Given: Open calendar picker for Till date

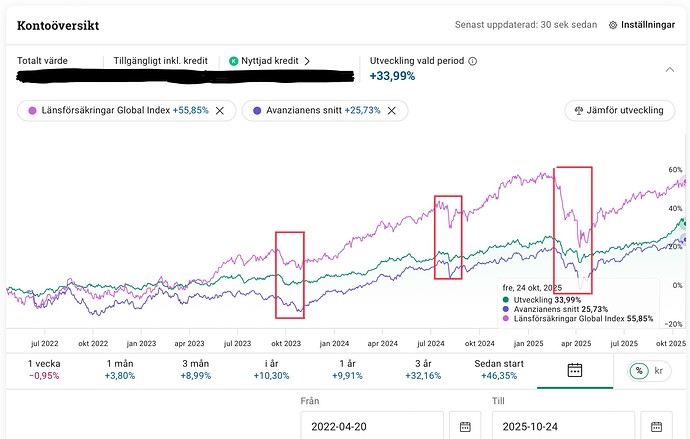Looking at the screenshot, I should coord(657,427).
